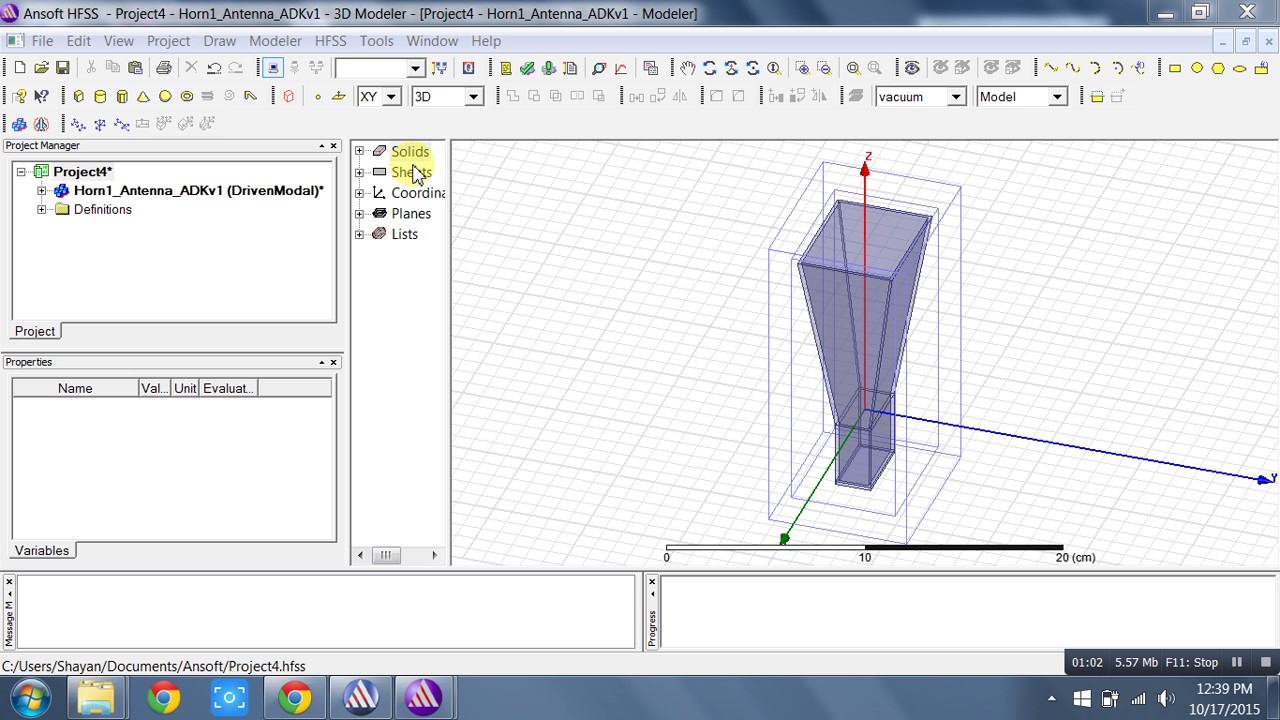Image resolution: width=1280 pixels, height=720 pixels.
Task: Select the Draw Regular Polygon tool
Action: point(1218,68)
